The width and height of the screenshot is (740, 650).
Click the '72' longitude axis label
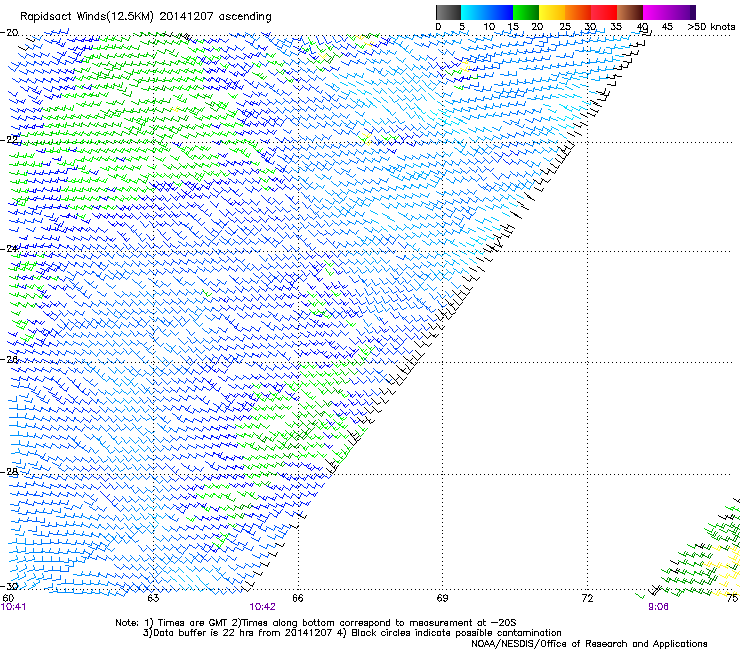point(587,599)
